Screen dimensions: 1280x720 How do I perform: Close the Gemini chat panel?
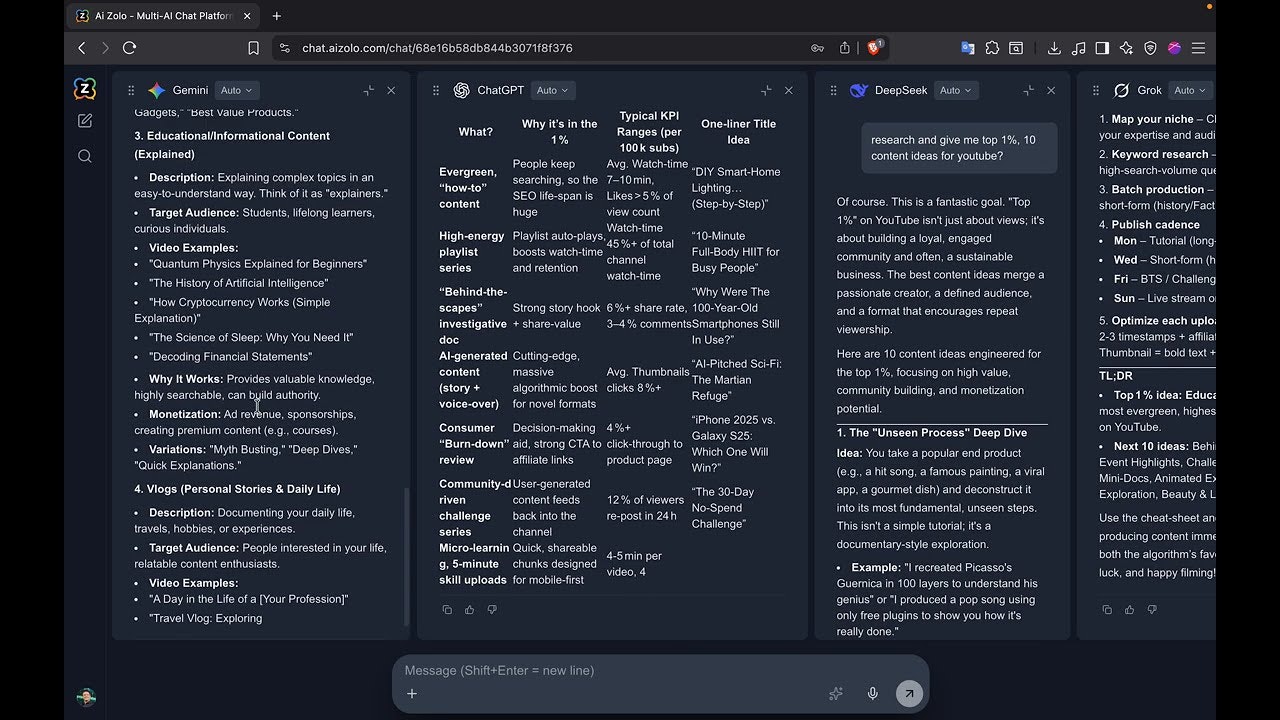(x=391, y=90)
